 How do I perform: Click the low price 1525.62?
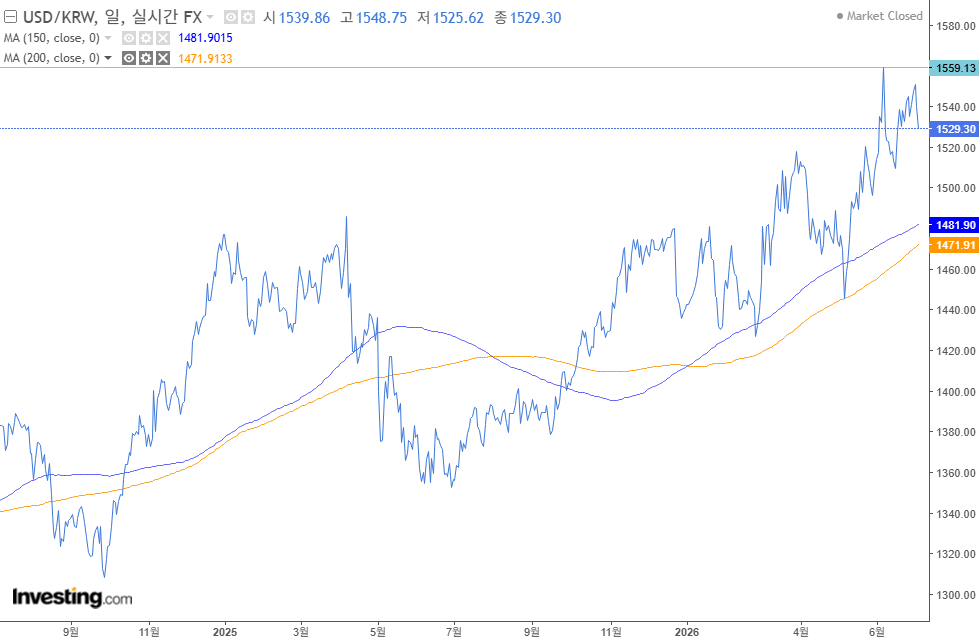tap(458, 17)
